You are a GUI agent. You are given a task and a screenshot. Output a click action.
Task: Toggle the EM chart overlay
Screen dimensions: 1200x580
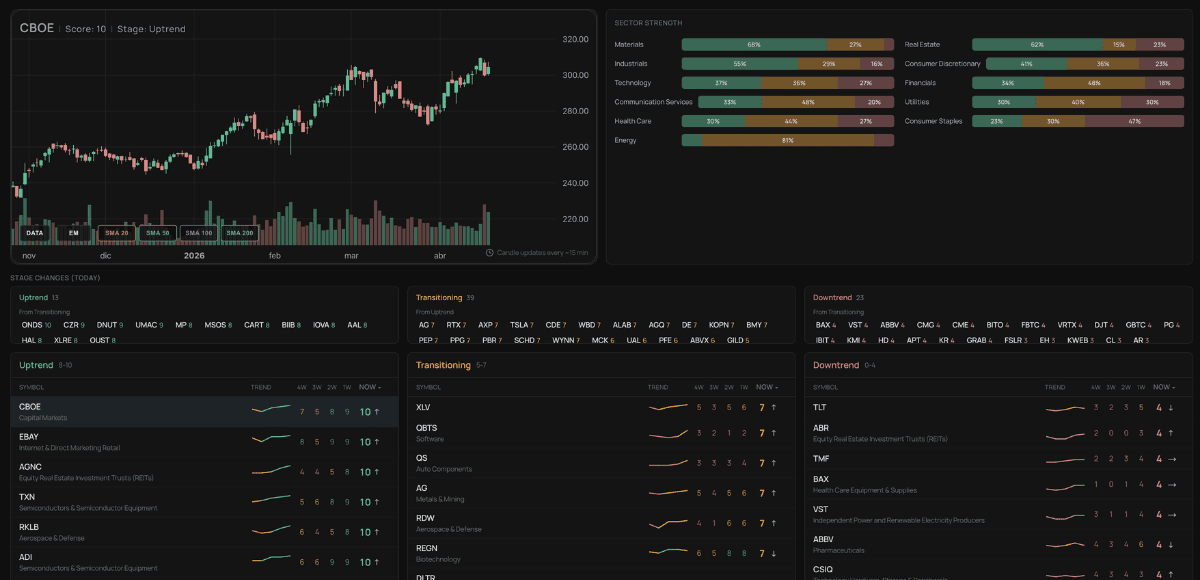(x=73, y=233)
